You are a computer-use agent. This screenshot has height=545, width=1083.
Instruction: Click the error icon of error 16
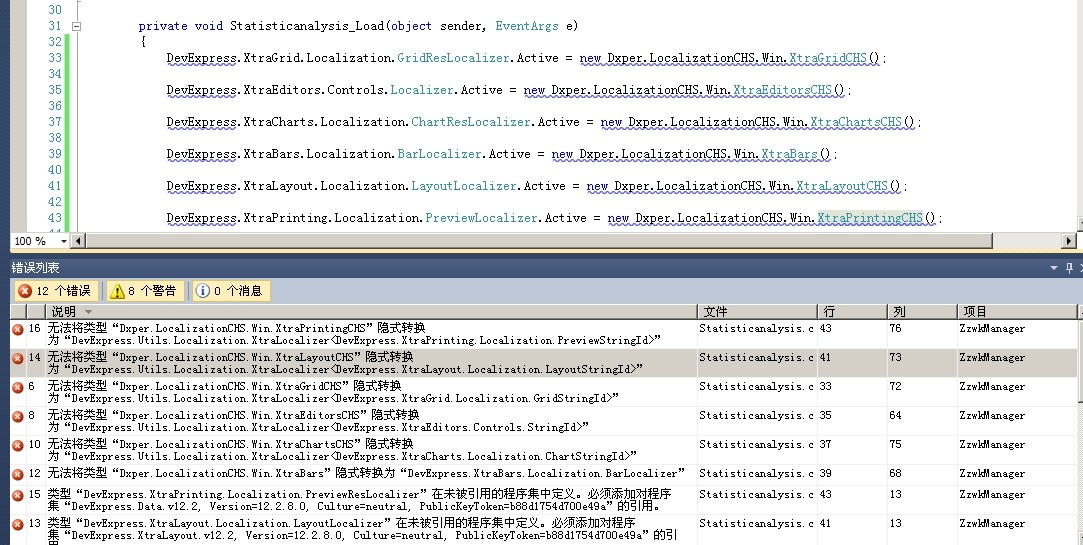tap(18, 329)
